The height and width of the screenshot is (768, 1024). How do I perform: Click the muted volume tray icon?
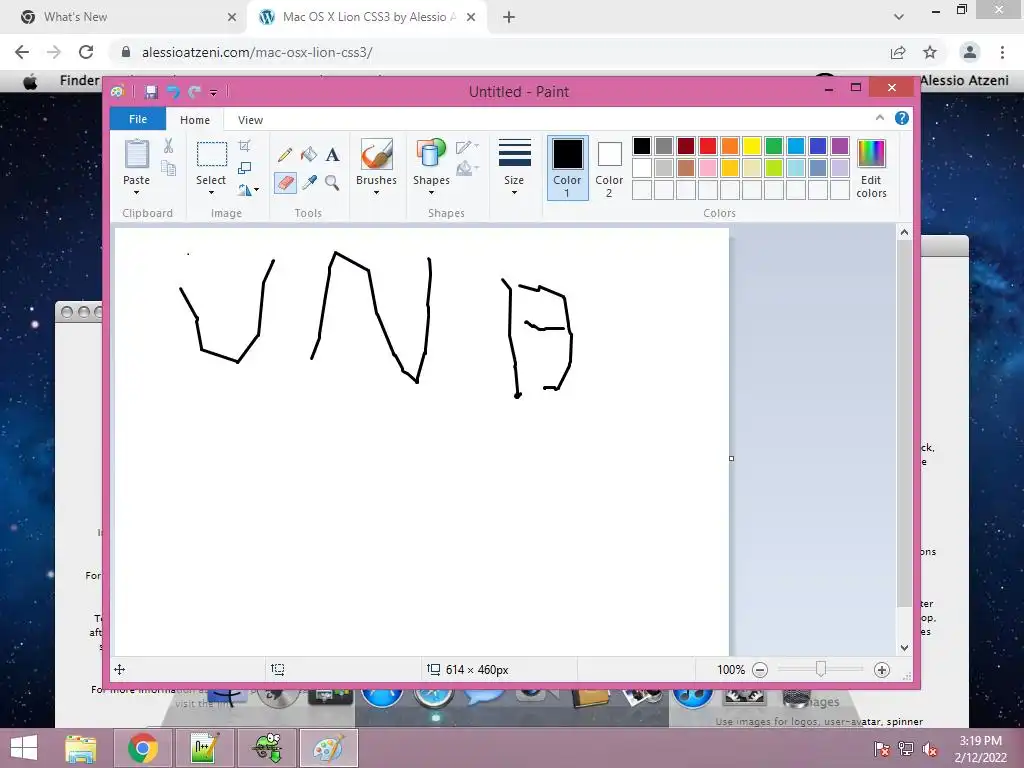point(929,749)
